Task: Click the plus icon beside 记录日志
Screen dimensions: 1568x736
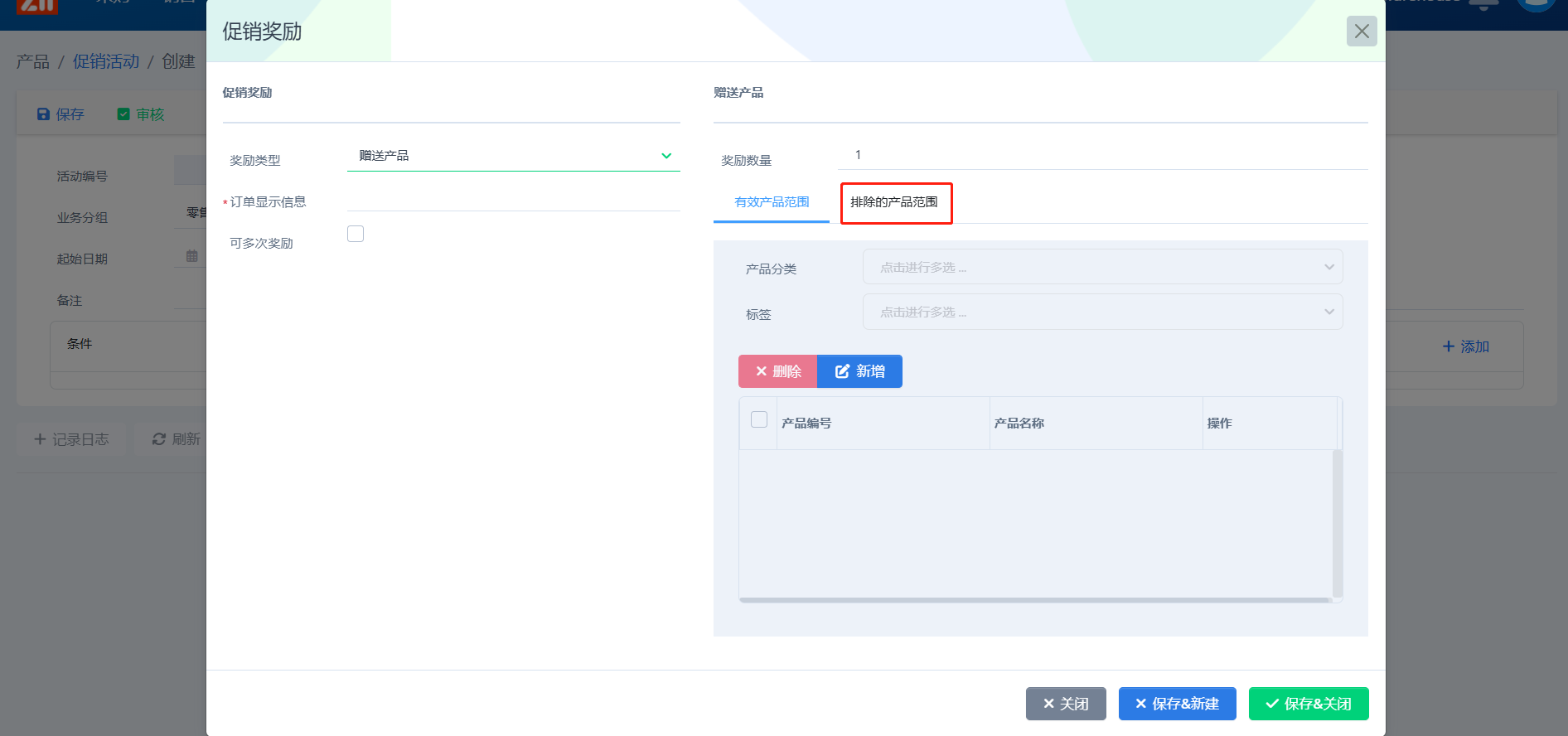Action: (x=40, y=439)
